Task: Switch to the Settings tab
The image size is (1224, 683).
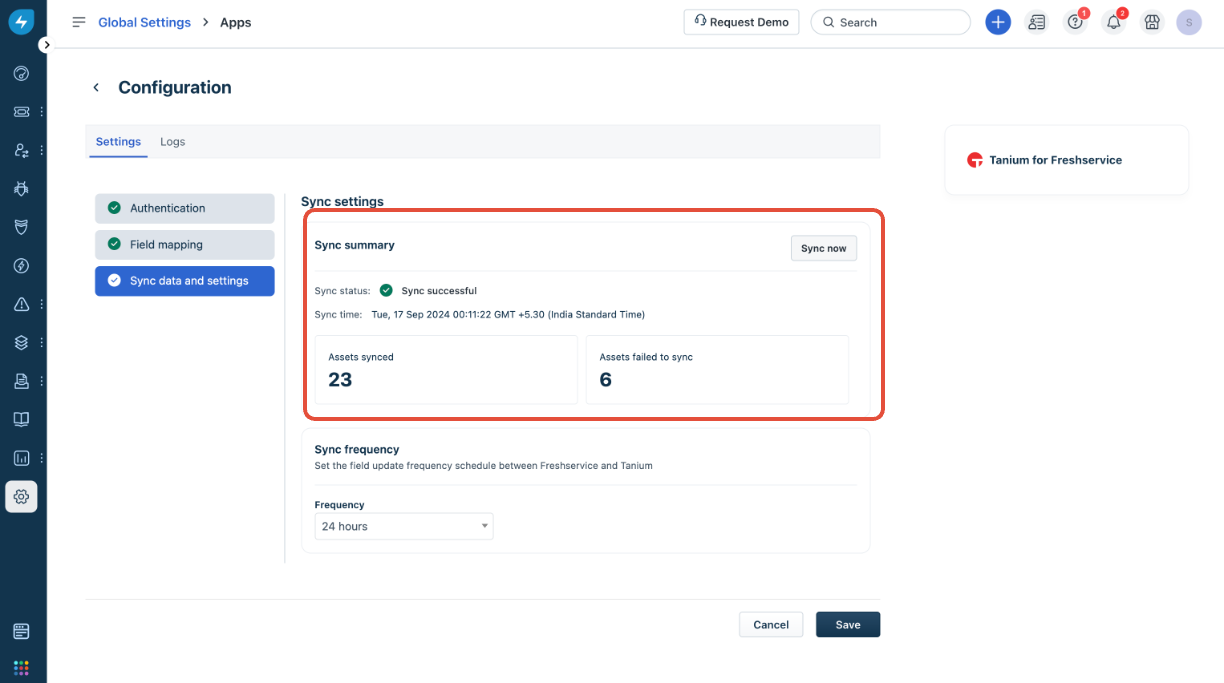Action: coord(118,142)
